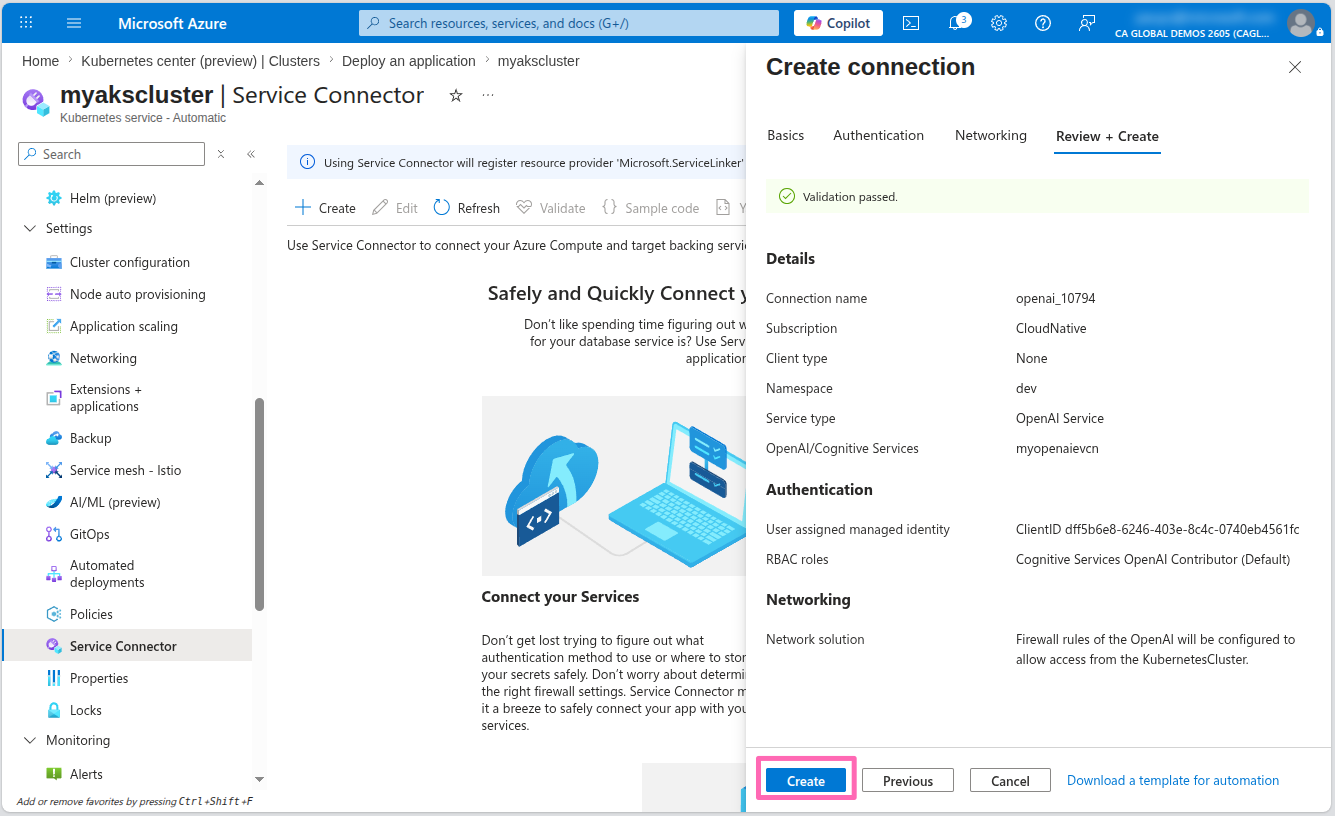Click the Node auto provisioning icon
Image resolution: width=1335 pixels, height=816 pixels.
point(54,294)
